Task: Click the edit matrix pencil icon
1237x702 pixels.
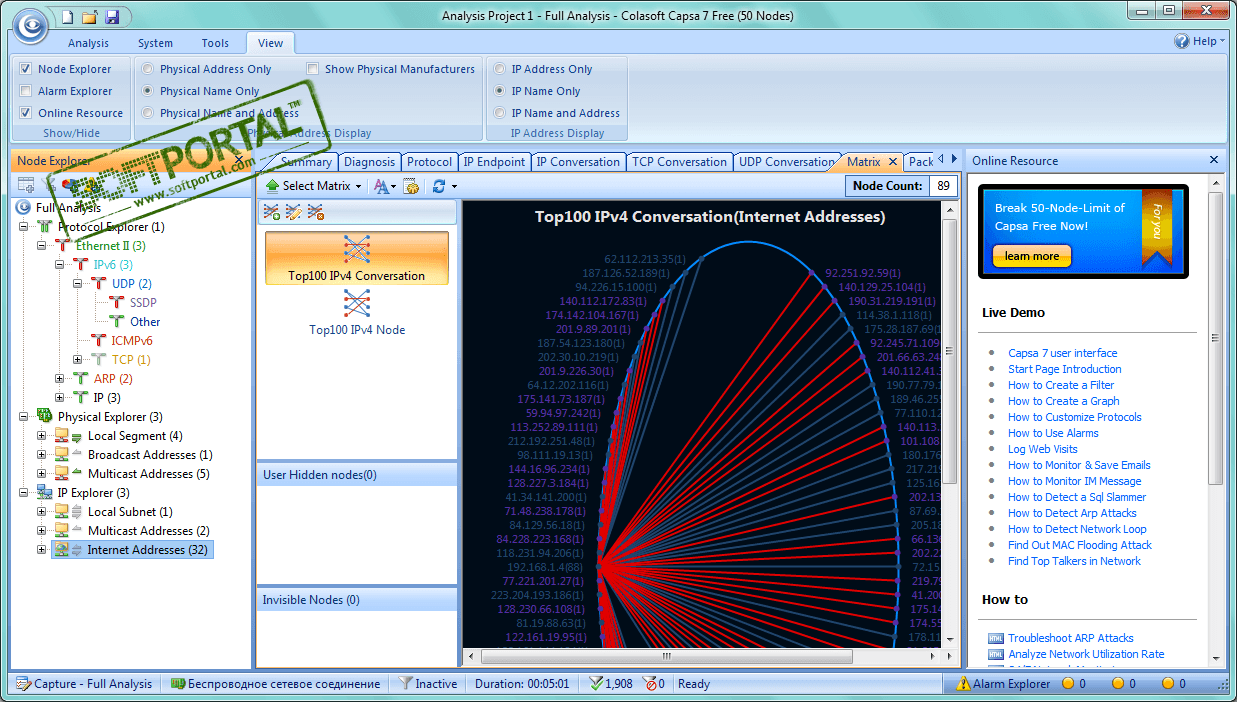Action: click(293, 212)
